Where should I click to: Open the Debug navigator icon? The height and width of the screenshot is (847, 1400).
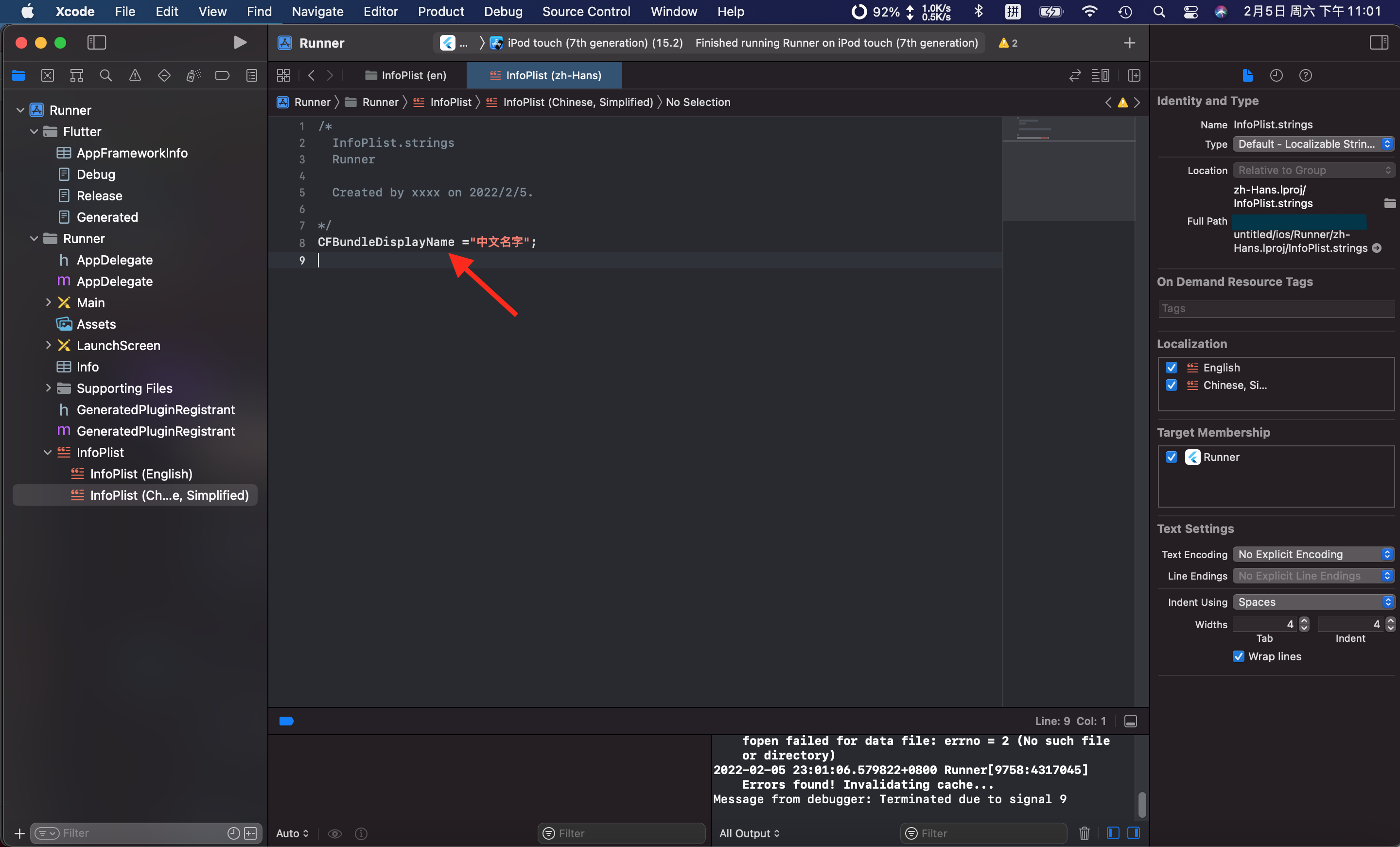pyautogui.click(x=193, y=75)
